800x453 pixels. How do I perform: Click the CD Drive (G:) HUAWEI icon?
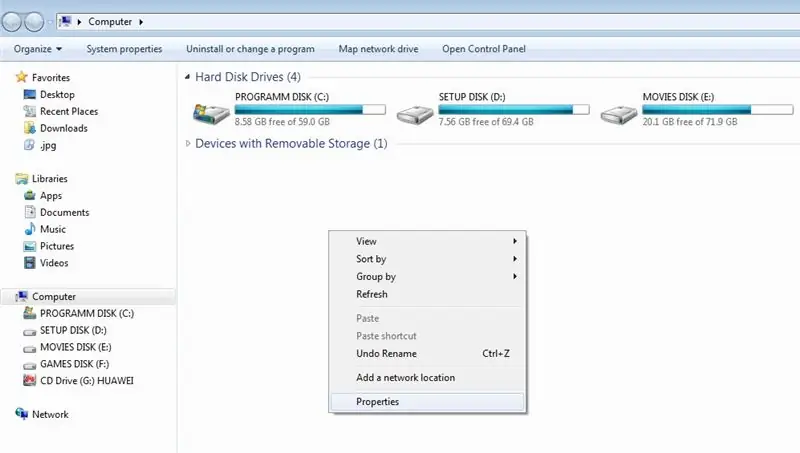pos(30,380)
